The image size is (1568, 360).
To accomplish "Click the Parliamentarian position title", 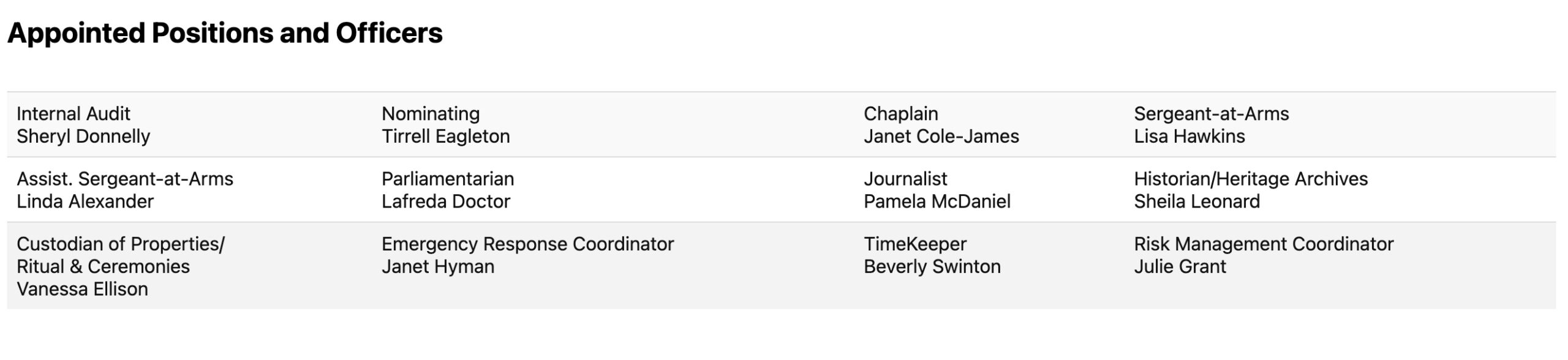I will [448, 179].
